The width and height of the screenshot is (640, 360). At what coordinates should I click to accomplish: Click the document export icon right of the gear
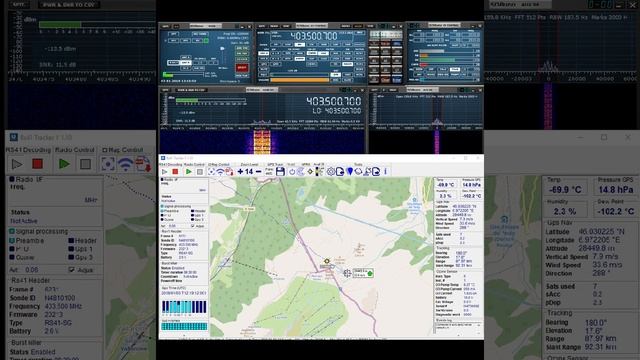pyautogui.click(x=340, y=172)
